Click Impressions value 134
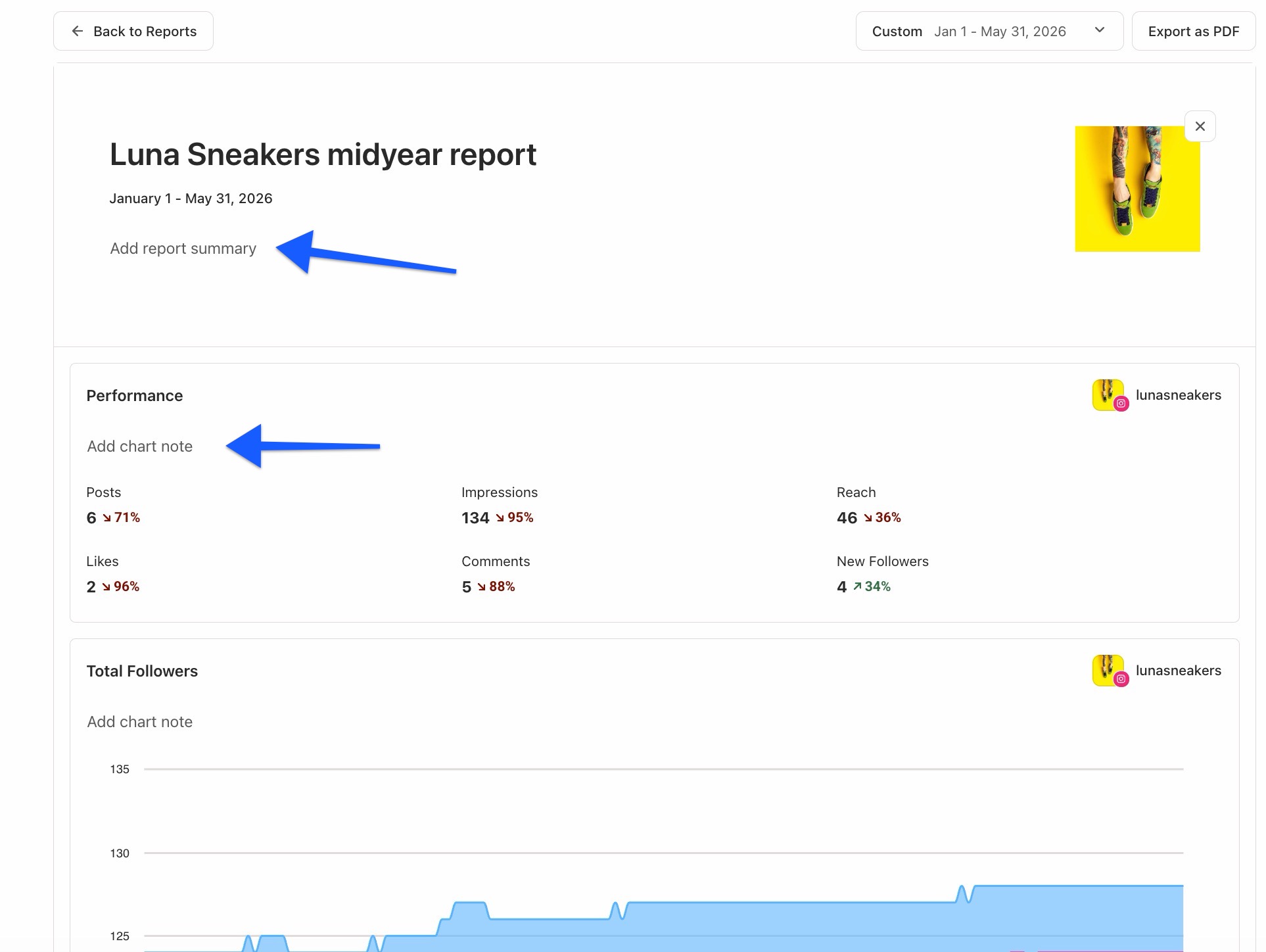The image size is (1266, 952). point(475,518)
